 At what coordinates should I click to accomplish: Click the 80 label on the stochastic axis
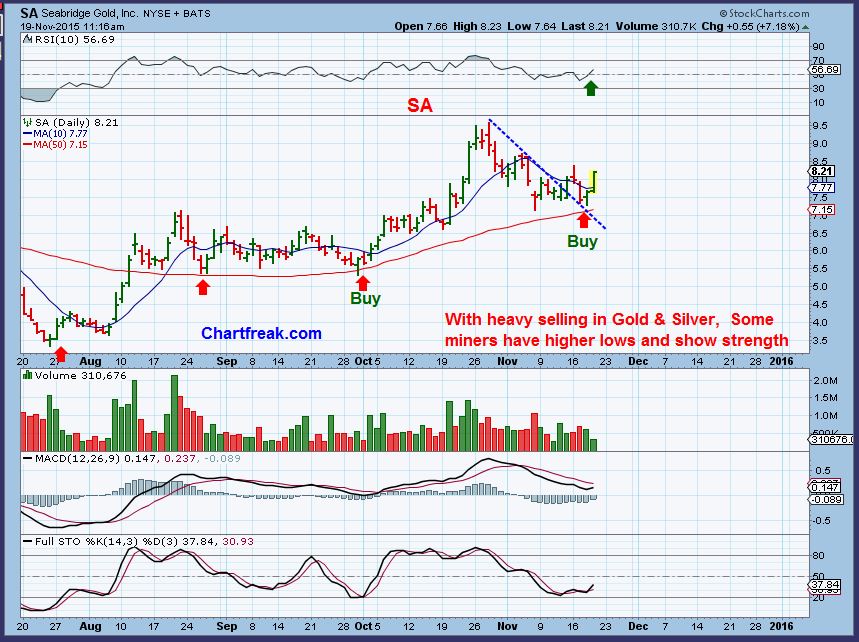[818, 555]
